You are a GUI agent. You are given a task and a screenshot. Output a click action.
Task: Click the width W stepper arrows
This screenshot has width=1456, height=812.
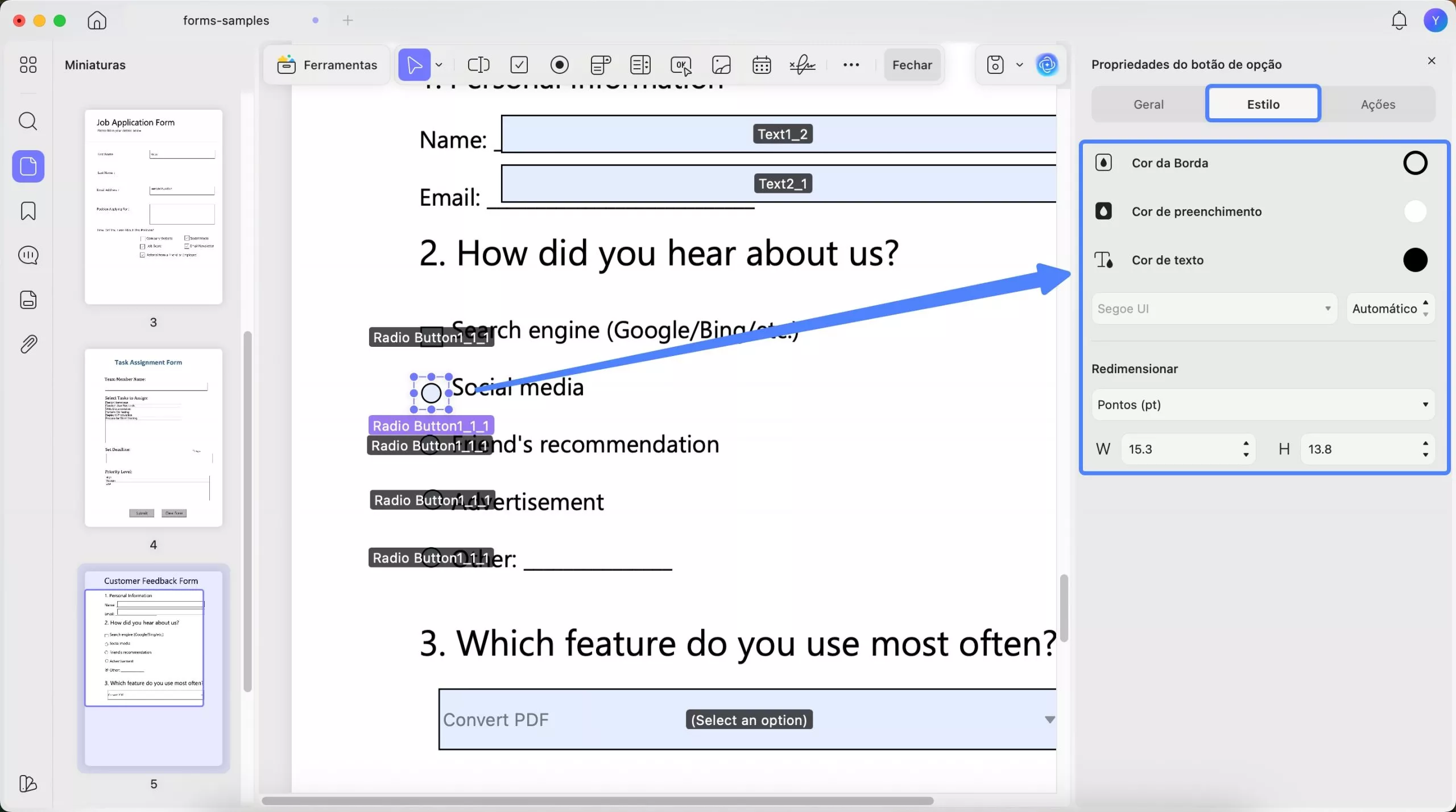coord(1246,449)
